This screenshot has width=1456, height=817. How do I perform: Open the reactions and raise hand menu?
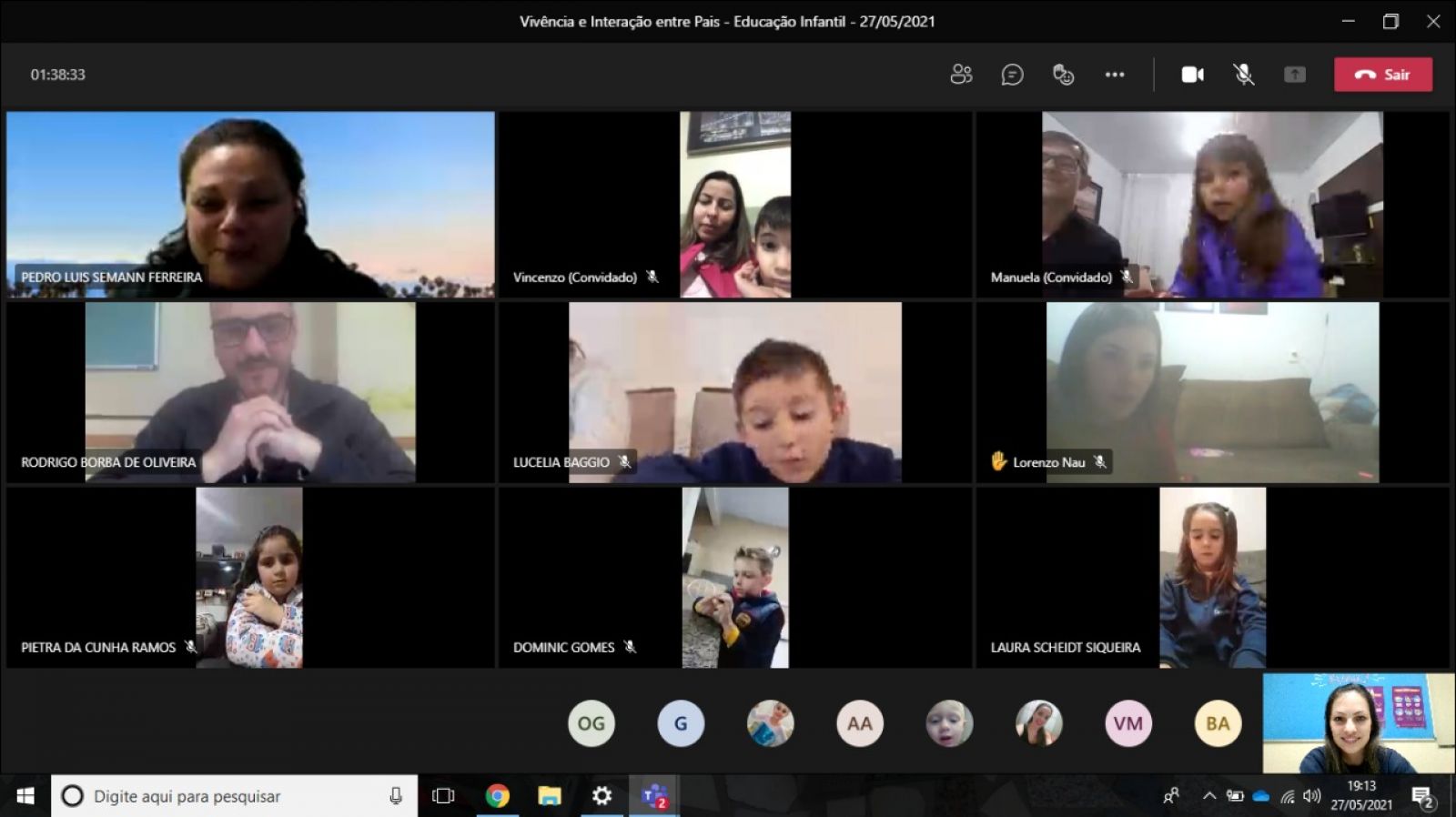(1063, 75)
